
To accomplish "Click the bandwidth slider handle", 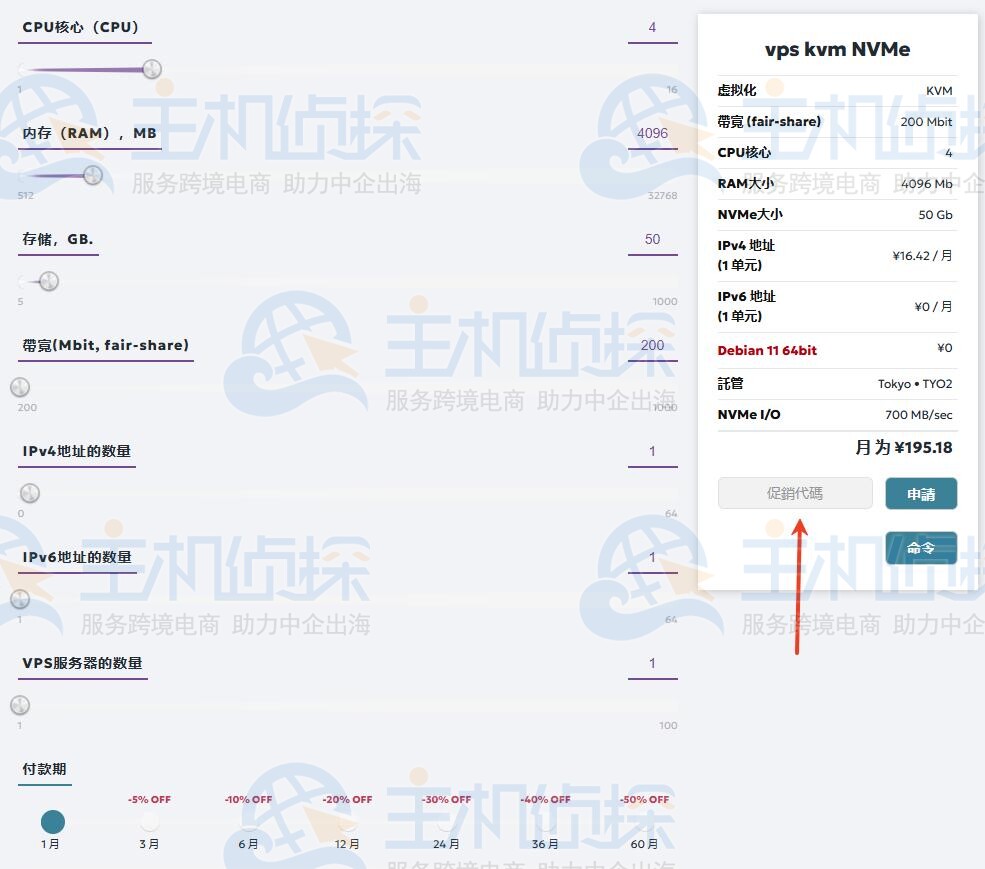I will 20,387.
